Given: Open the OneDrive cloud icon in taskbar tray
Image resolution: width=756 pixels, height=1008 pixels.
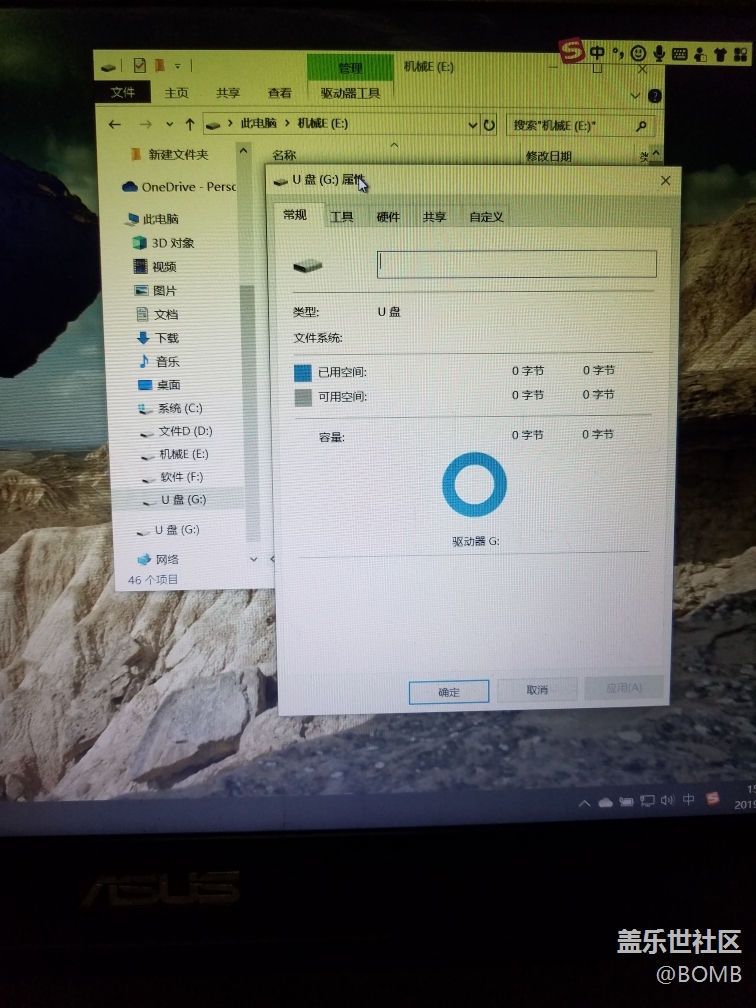Looking at the screenshot, I should pos(605,802).
